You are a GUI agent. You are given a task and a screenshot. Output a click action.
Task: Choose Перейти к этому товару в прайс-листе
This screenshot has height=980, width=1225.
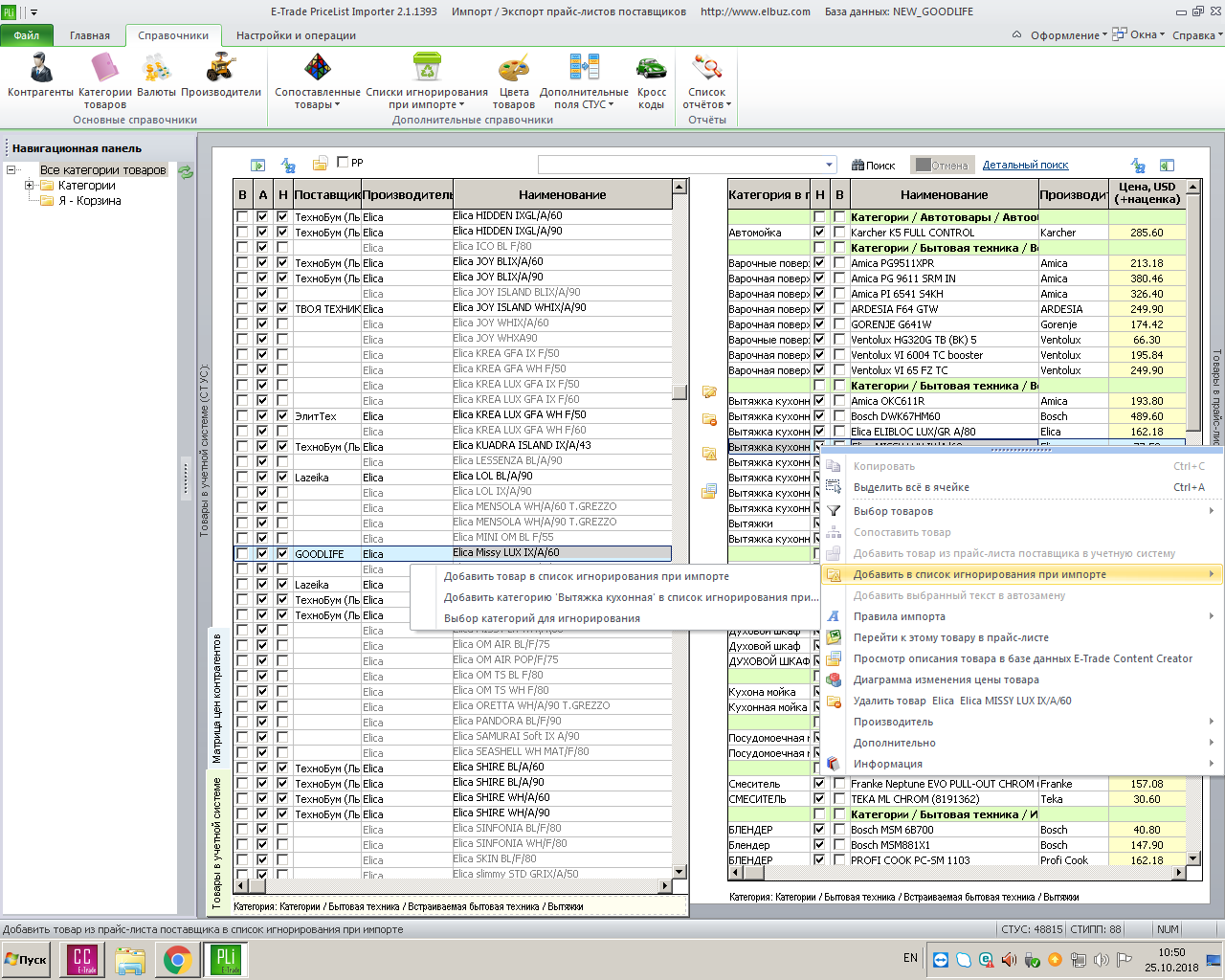(1021, 637)
